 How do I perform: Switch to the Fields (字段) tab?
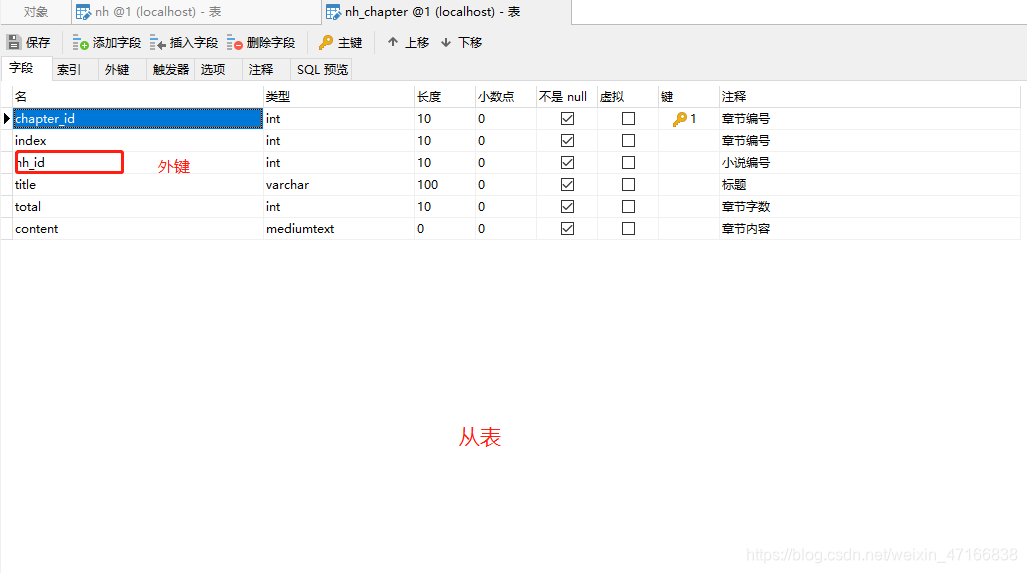click(x=26, y=68)
